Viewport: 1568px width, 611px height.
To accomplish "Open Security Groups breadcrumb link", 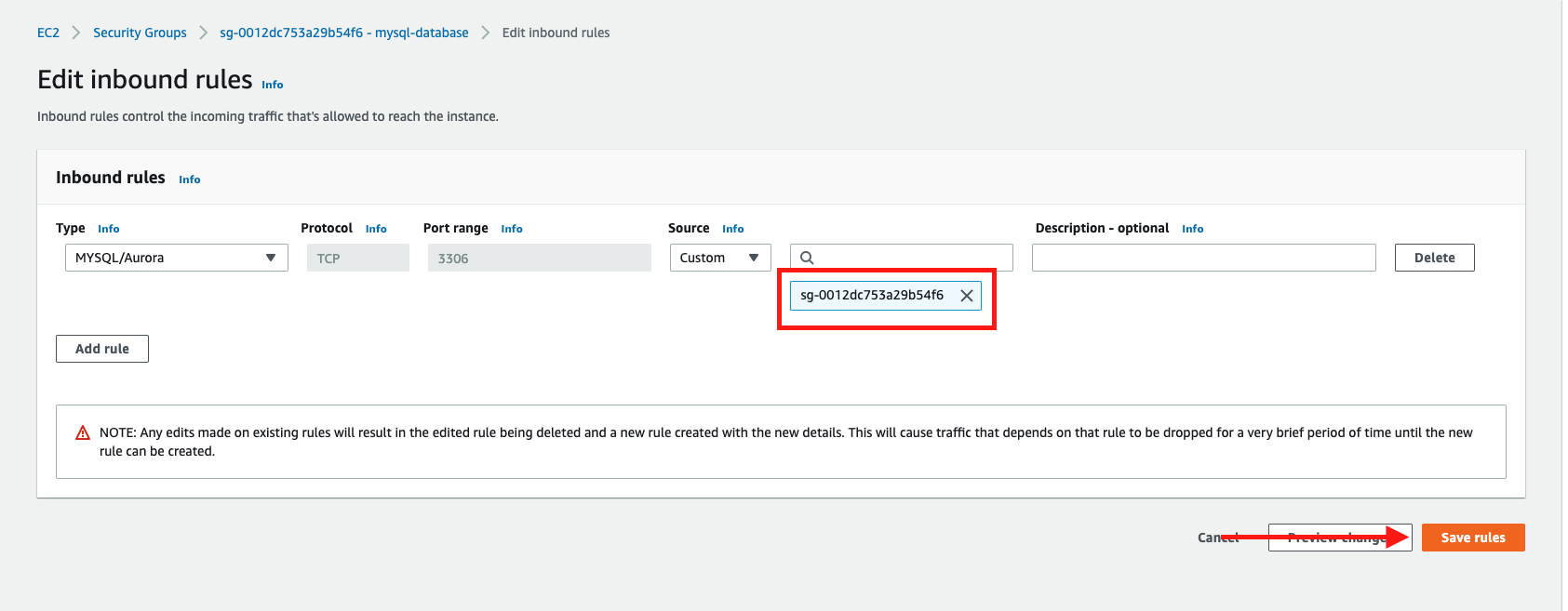I will tap(140, 33).
